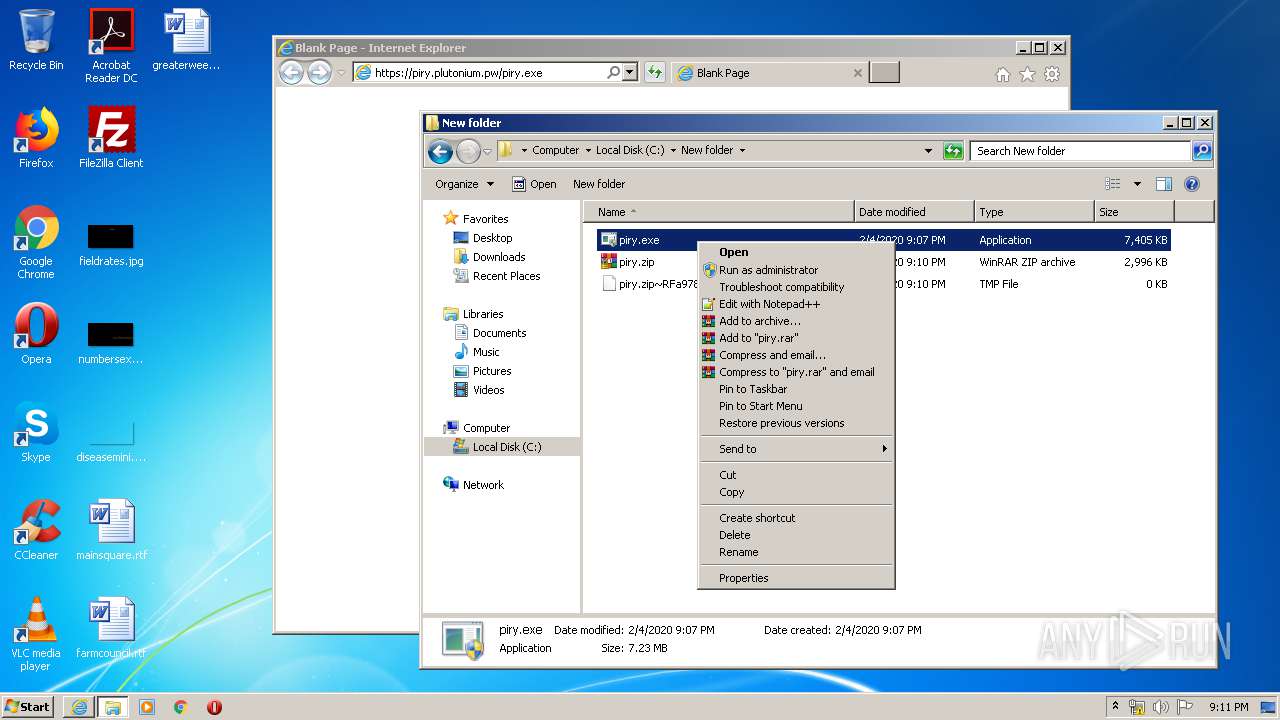Screen dimensions: 1280x720
Task: Click Search New folder field
Action: (x=1080, y=151)
